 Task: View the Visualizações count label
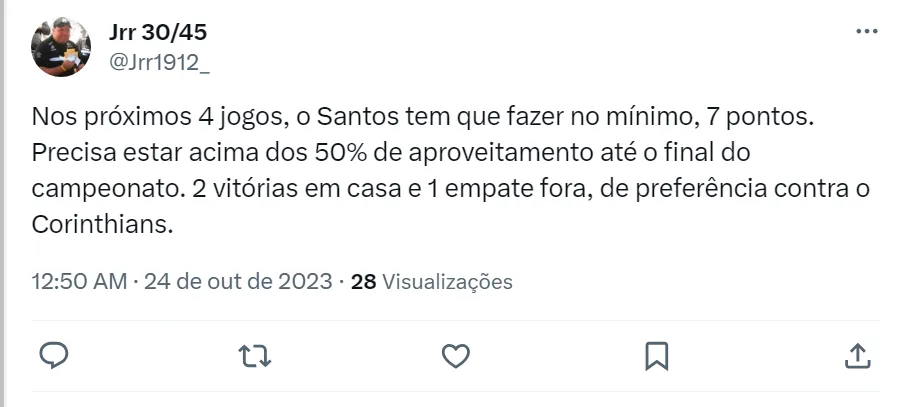(x=447, y=282)
